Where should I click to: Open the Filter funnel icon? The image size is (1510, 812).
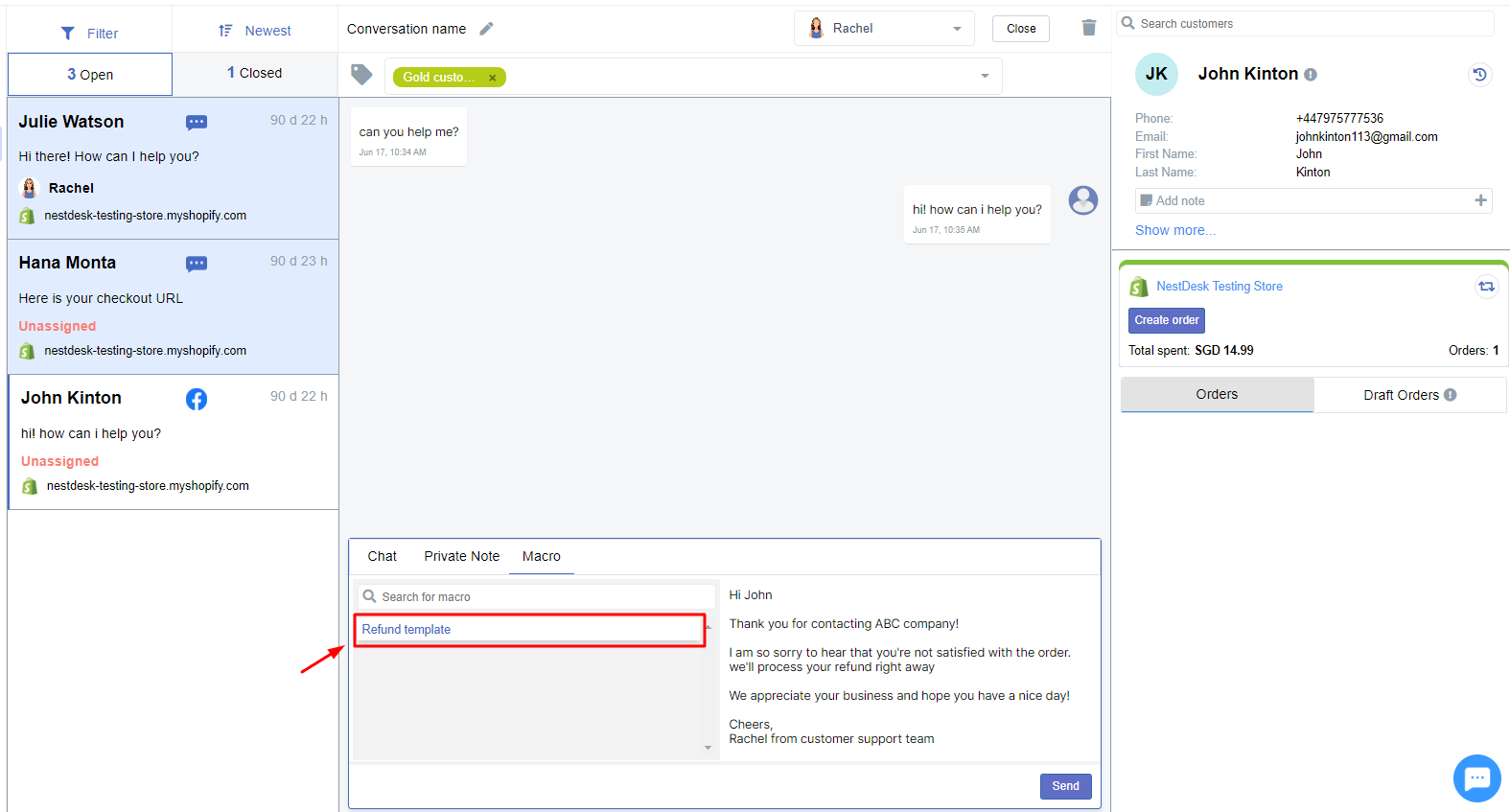(67, 34)
